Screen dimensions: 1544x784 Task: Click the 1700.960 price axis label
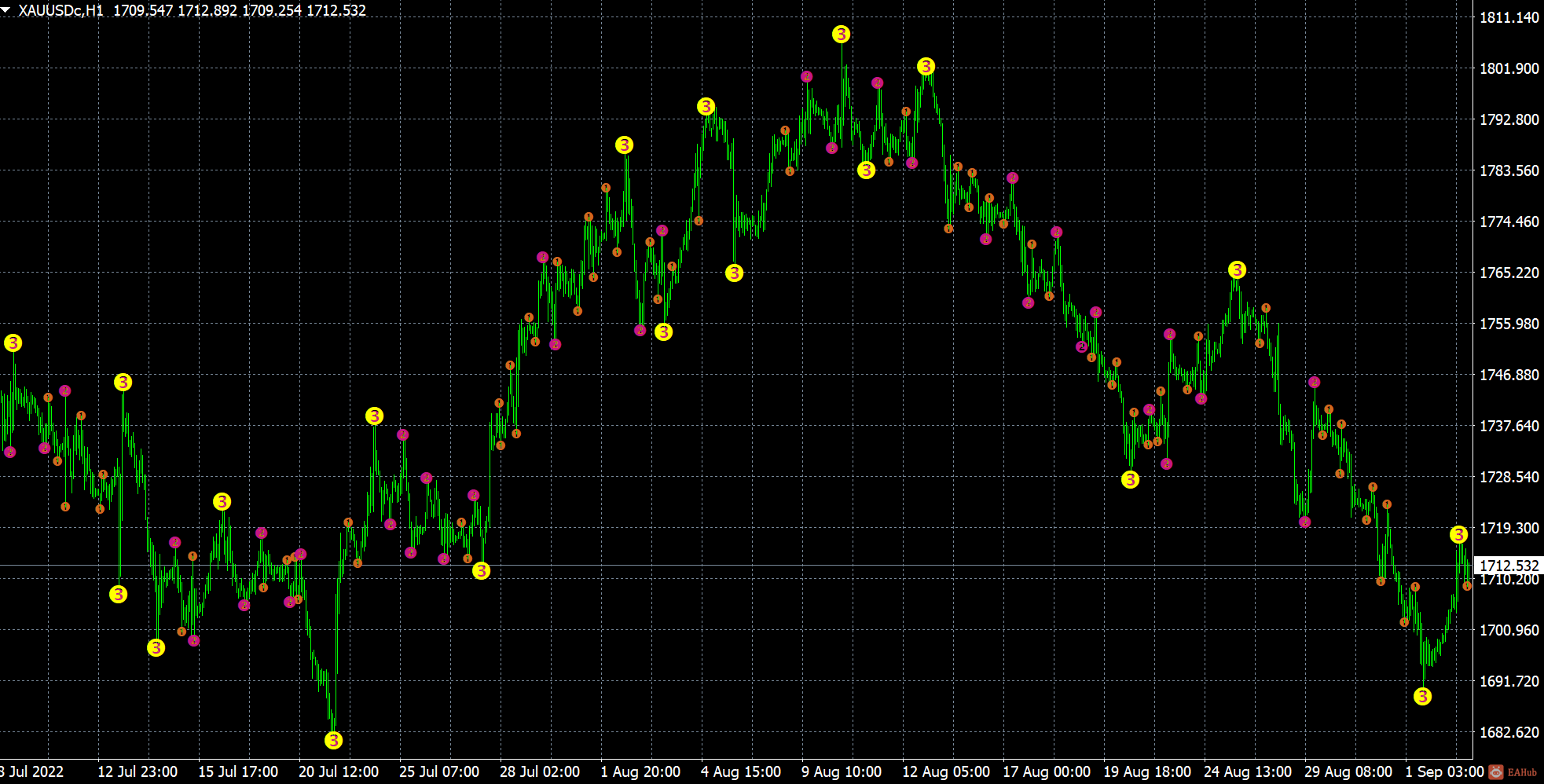(x=1509, y=630)
